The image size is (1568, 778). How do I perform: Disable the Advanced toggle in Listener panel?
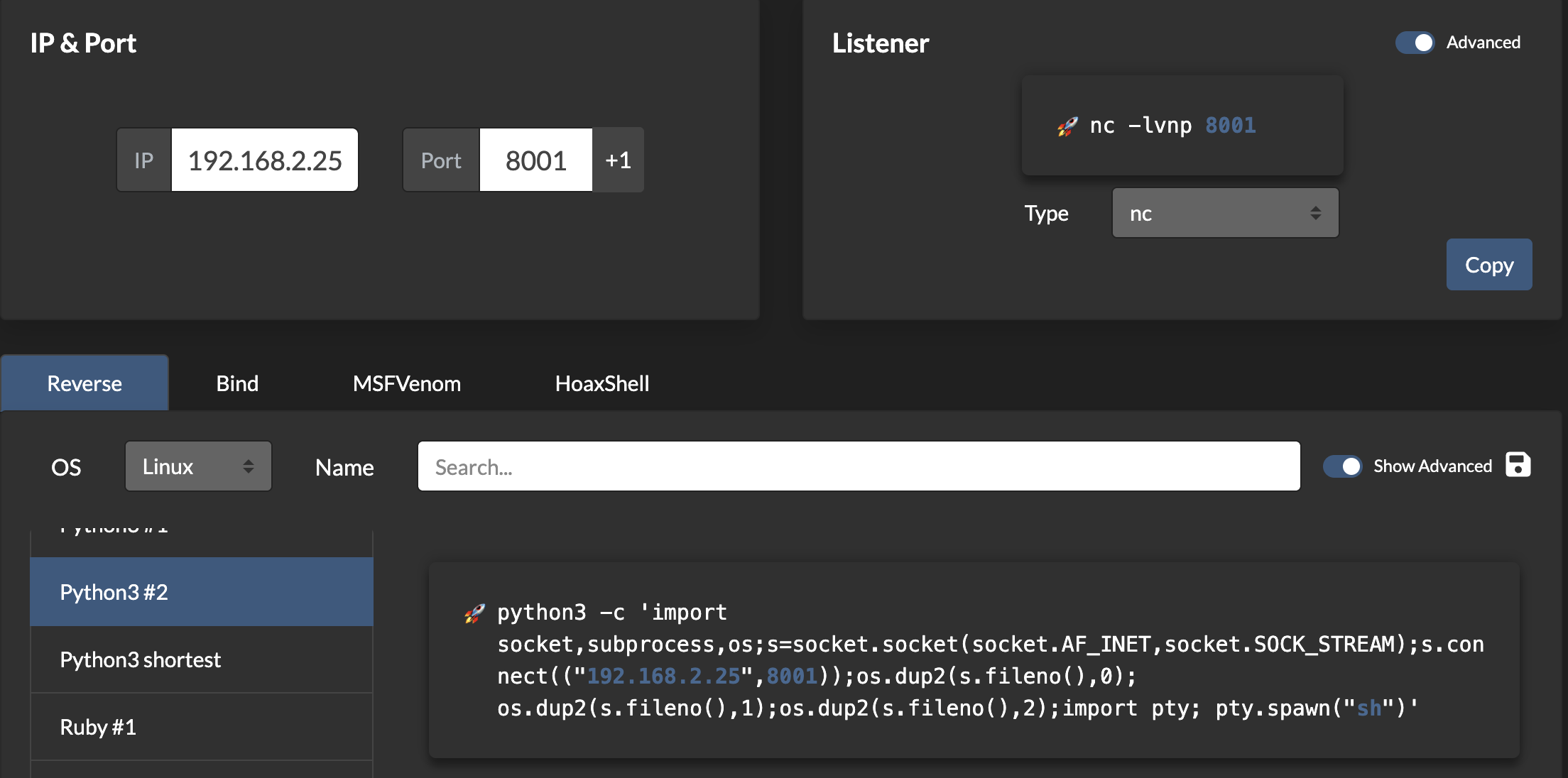pos(1415,43)
